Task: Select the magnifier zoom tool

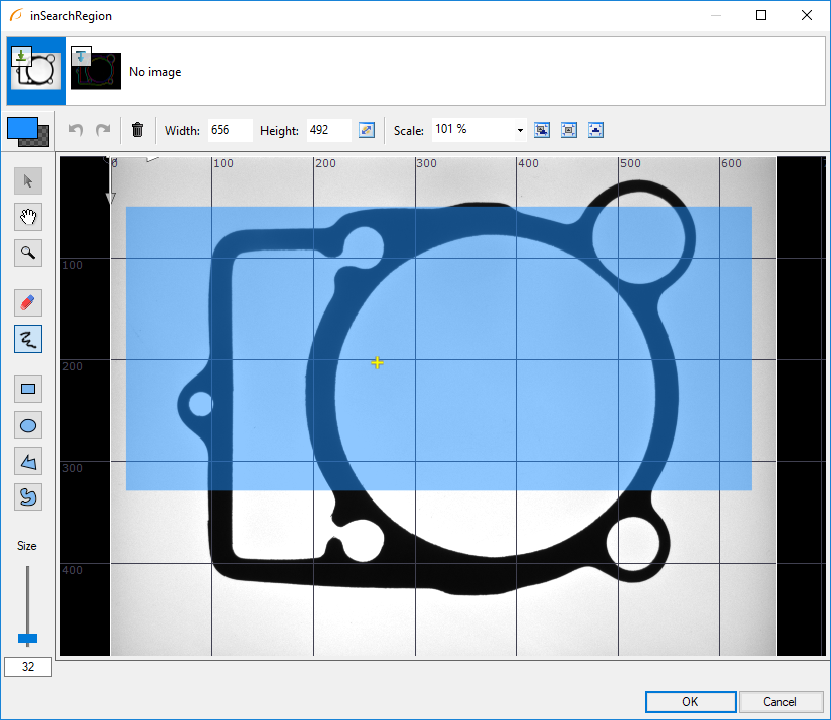Action: [x=28, y=253]
